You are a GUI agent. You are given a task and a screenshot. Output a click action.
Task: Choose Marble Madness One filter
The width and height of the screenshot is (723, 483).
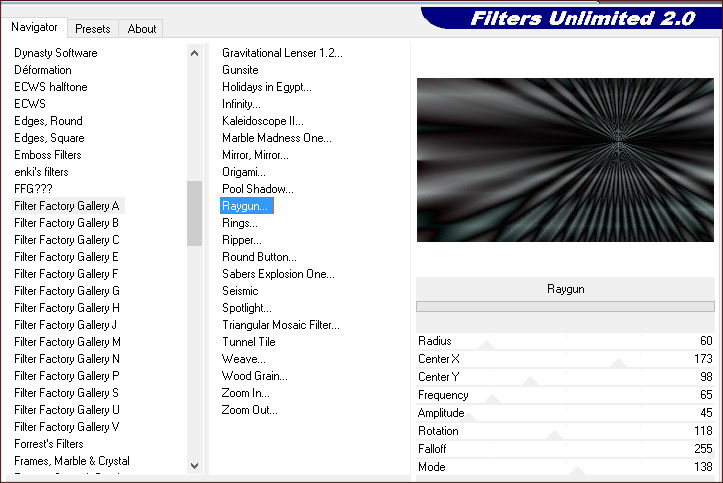click(277, 138)
